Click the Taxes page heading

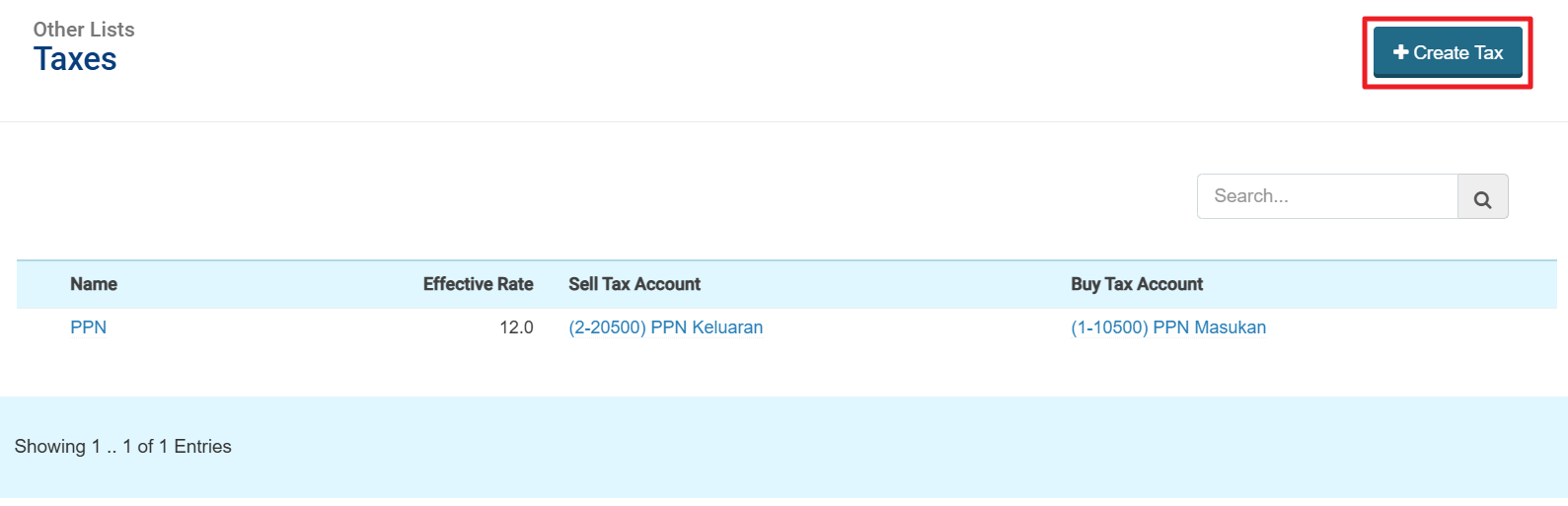[75, 59]
